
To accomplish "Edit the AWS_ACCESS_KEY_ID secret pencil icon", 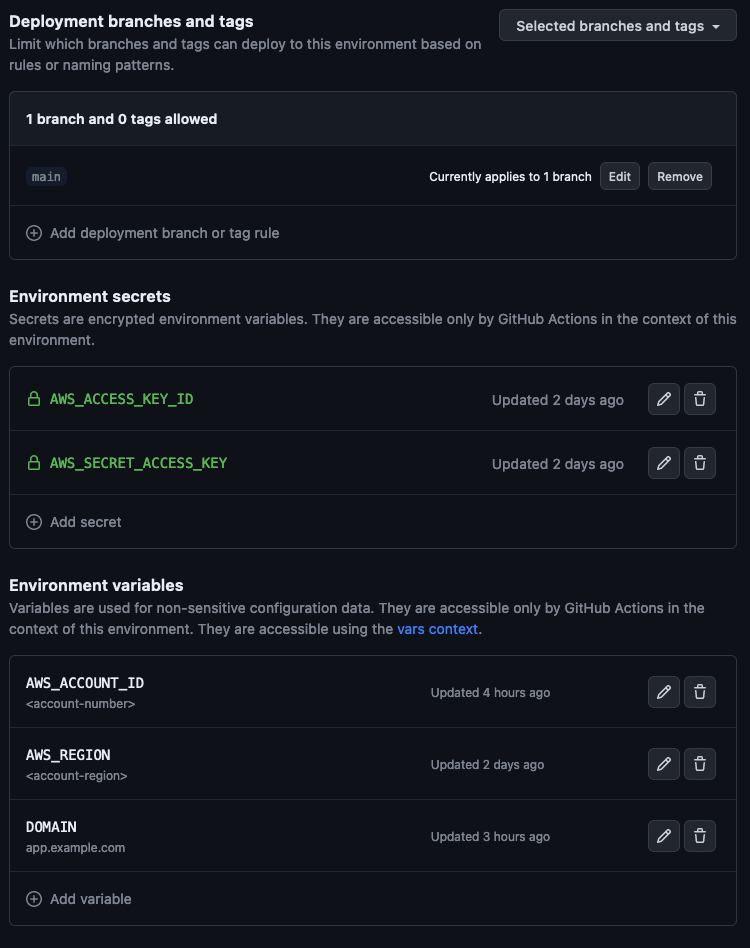I will [x=664, y=399].
